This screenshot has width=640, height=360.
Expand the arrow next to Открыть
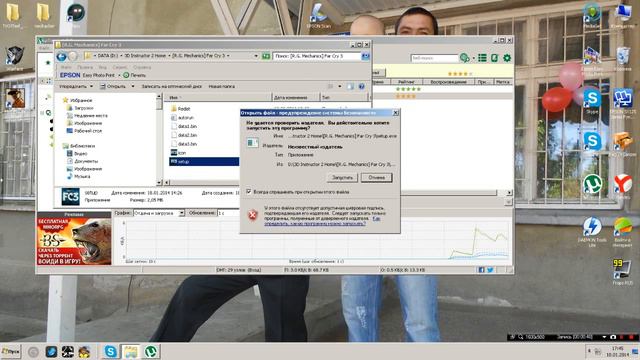tap(133, 87)
